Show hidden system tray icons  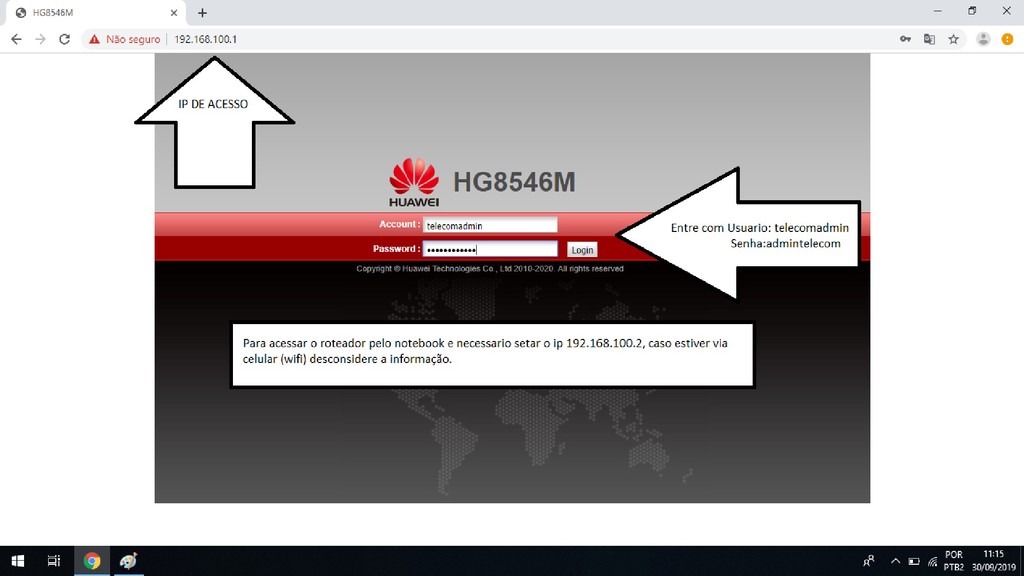895,561
